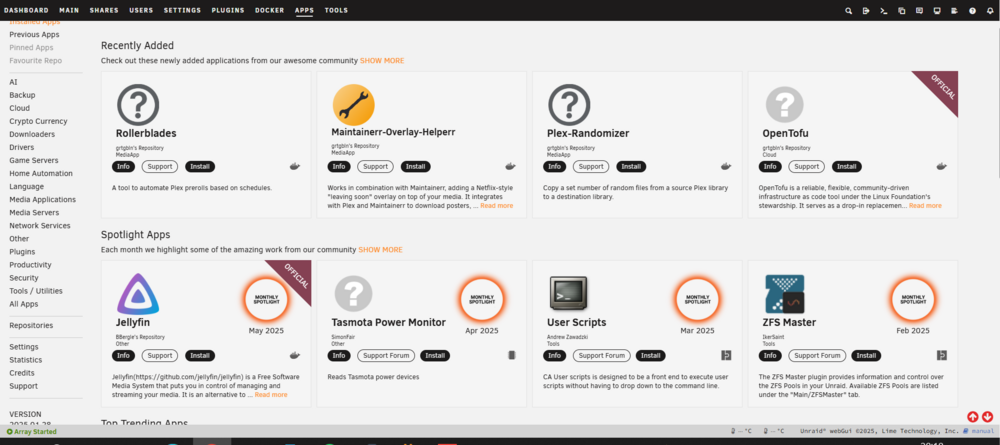The image size is (1000, 445).
Task: Click the ZFS Master app icon
Action: click(784, 294)
